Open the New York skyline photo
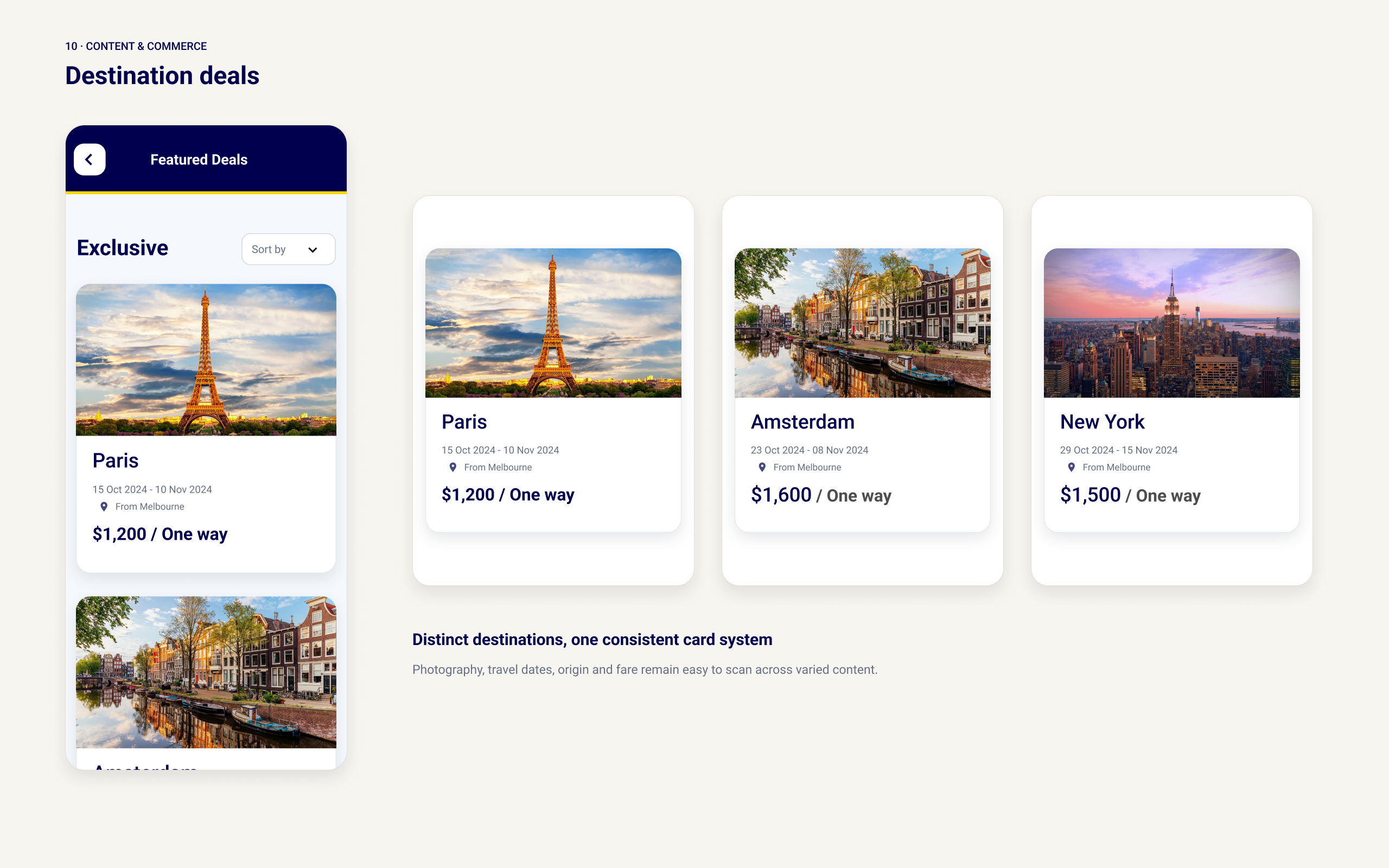Viewport: 1389px width, 868px height. coord(1172,323)
